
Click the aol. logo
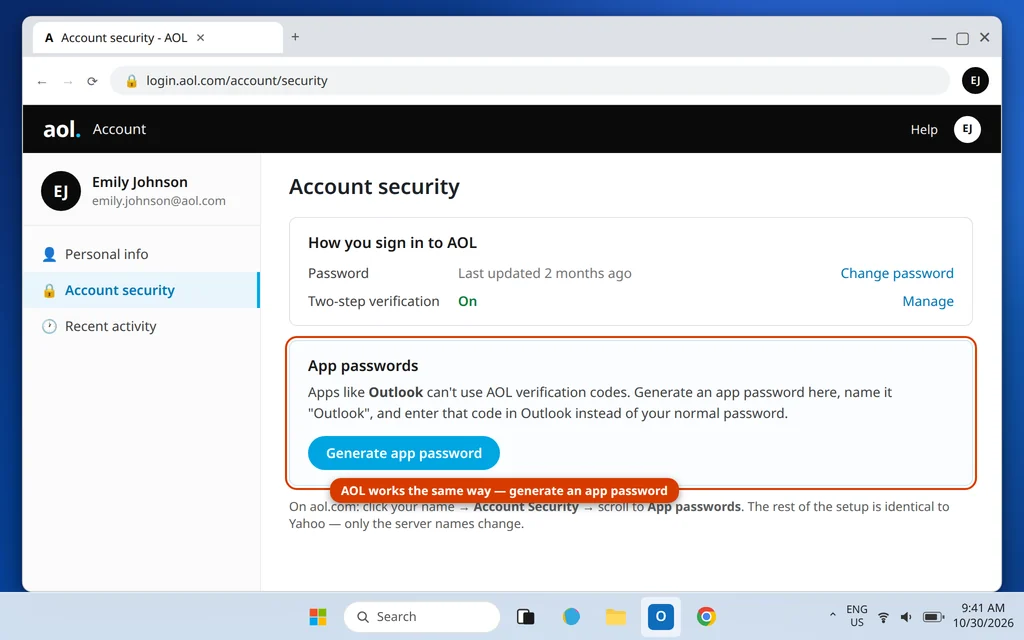[61, 129]
